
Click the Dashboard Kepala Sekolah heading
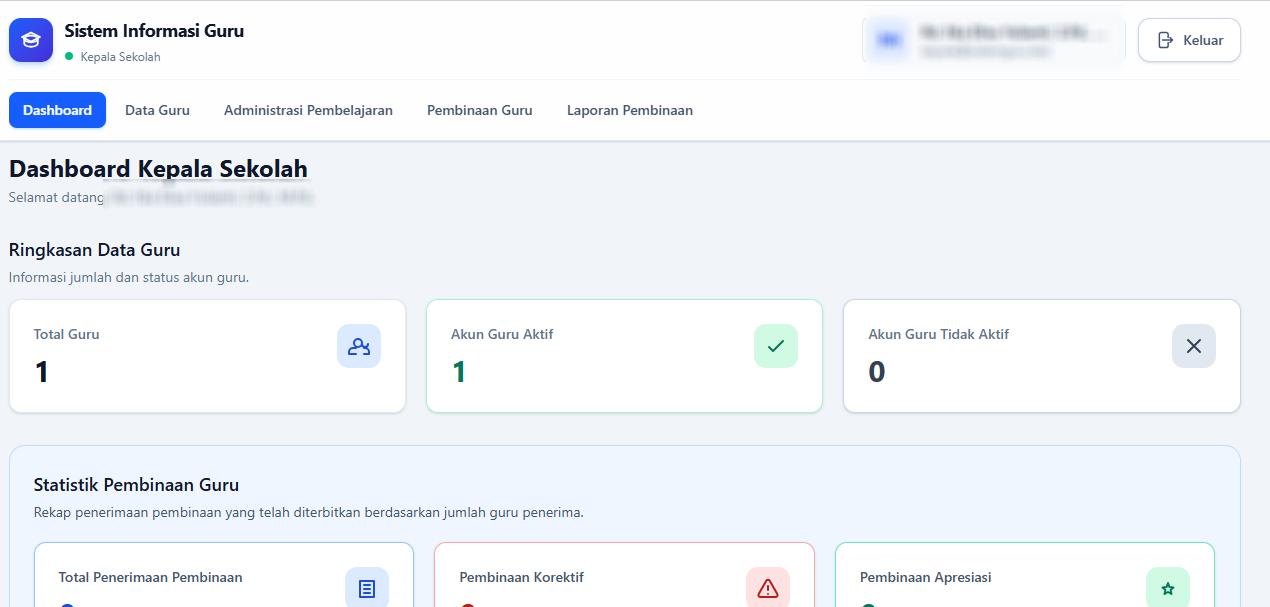pos(158,169)
